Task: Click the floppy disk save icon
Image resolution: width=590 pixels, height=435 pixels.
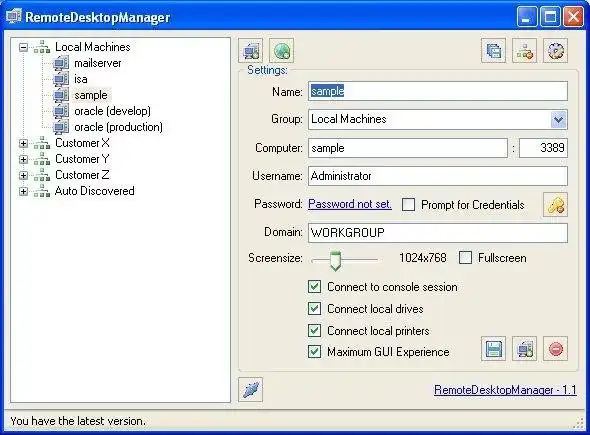Action: tap(493, 349)
